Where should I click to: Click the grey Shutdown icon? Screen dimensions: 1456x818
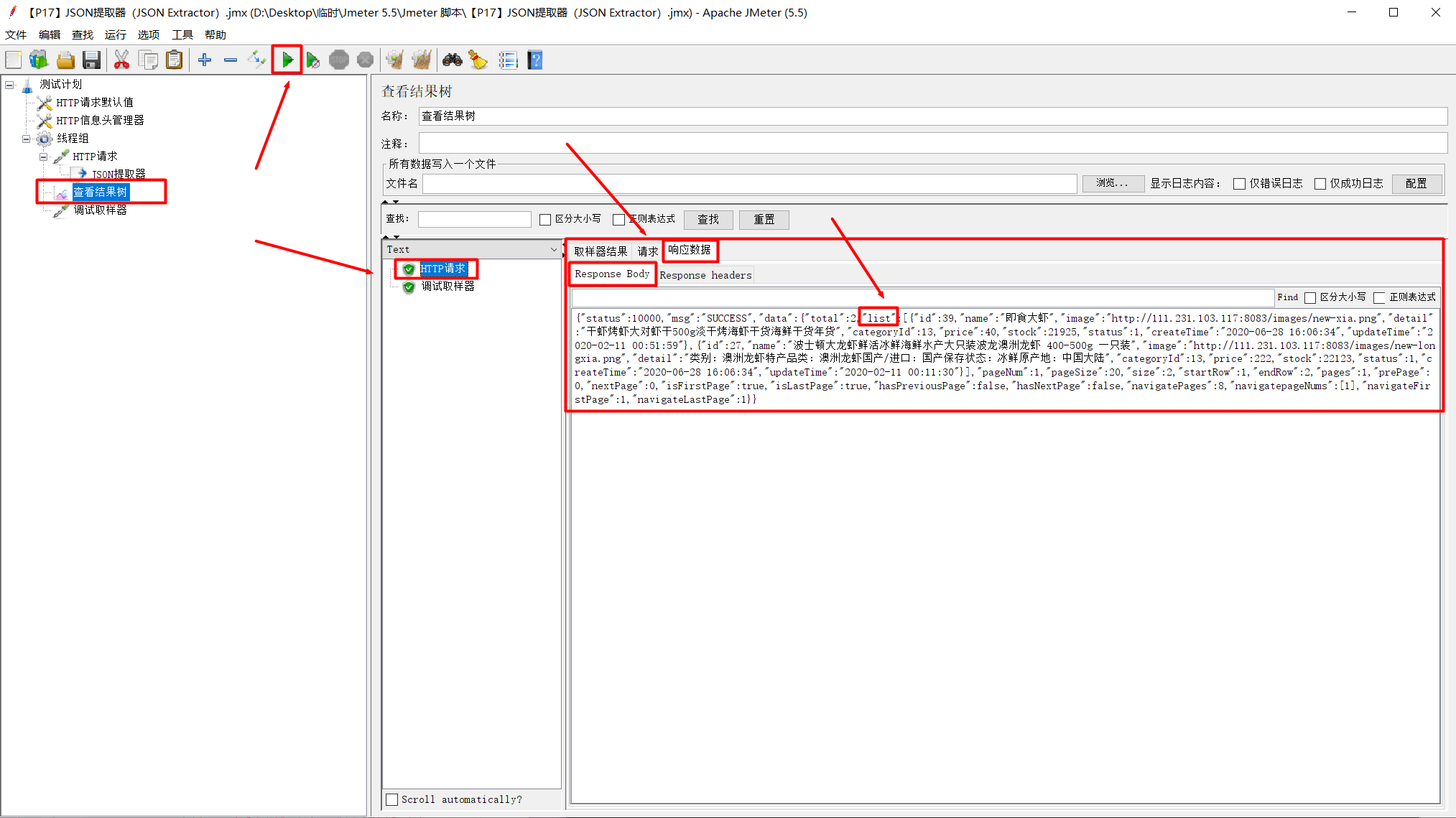point(366,60)
